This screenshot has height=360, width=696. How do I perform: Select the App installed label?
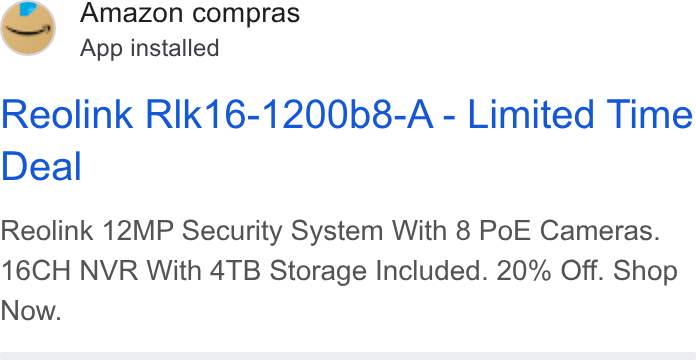pyautogui.click(x=150, y=47)
